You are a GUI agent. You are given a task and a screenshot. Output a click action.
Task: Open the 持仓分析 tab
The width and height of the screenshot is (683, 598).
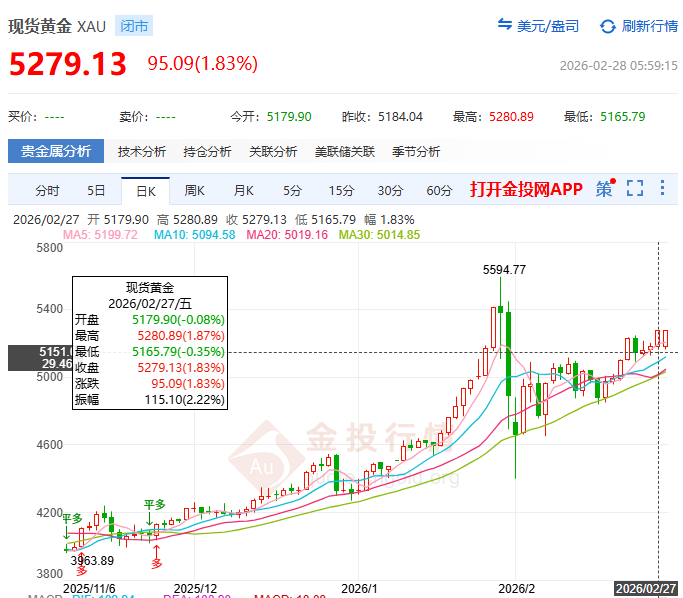tap(207, 152)
